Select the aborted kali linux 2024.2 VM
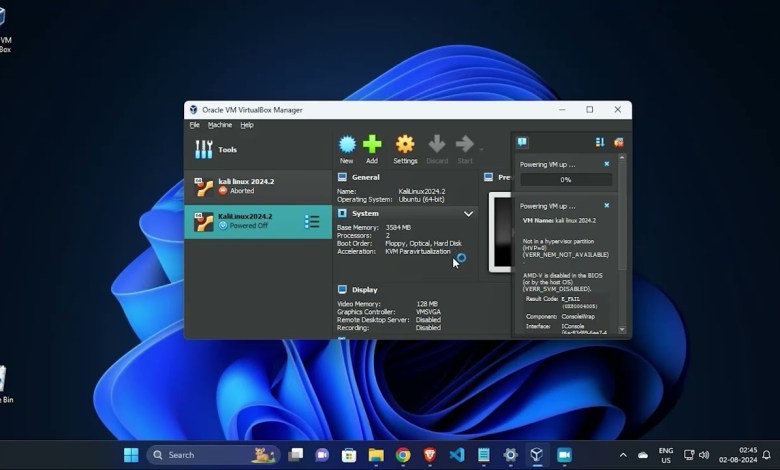The width and height of the screenshot is (780, 470). (258, 187)
